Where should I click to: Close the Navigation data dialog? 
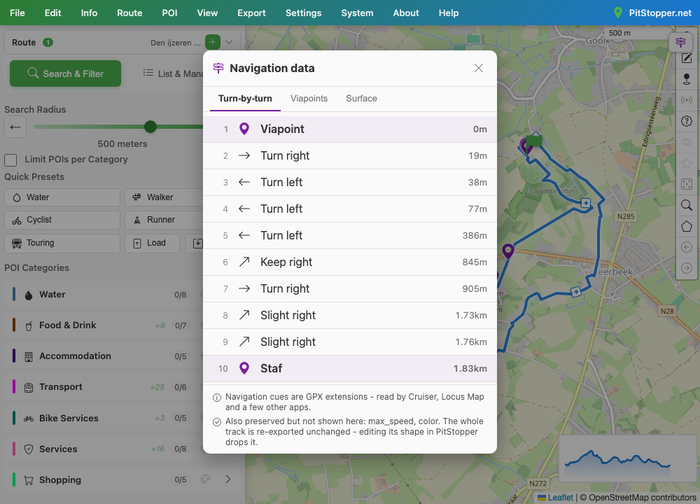click(x=479, y=68)
